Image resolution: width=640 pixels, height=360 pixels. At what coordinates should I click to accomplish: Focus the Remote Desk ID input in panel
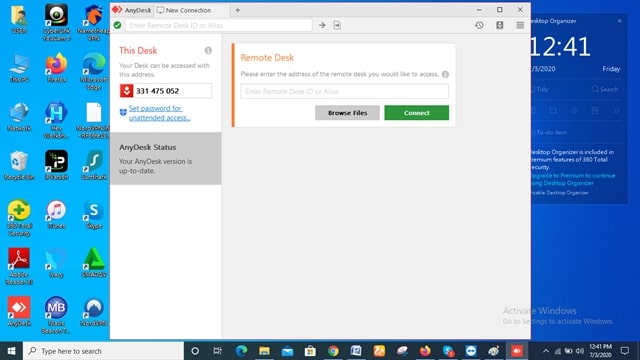coord(344,91)
